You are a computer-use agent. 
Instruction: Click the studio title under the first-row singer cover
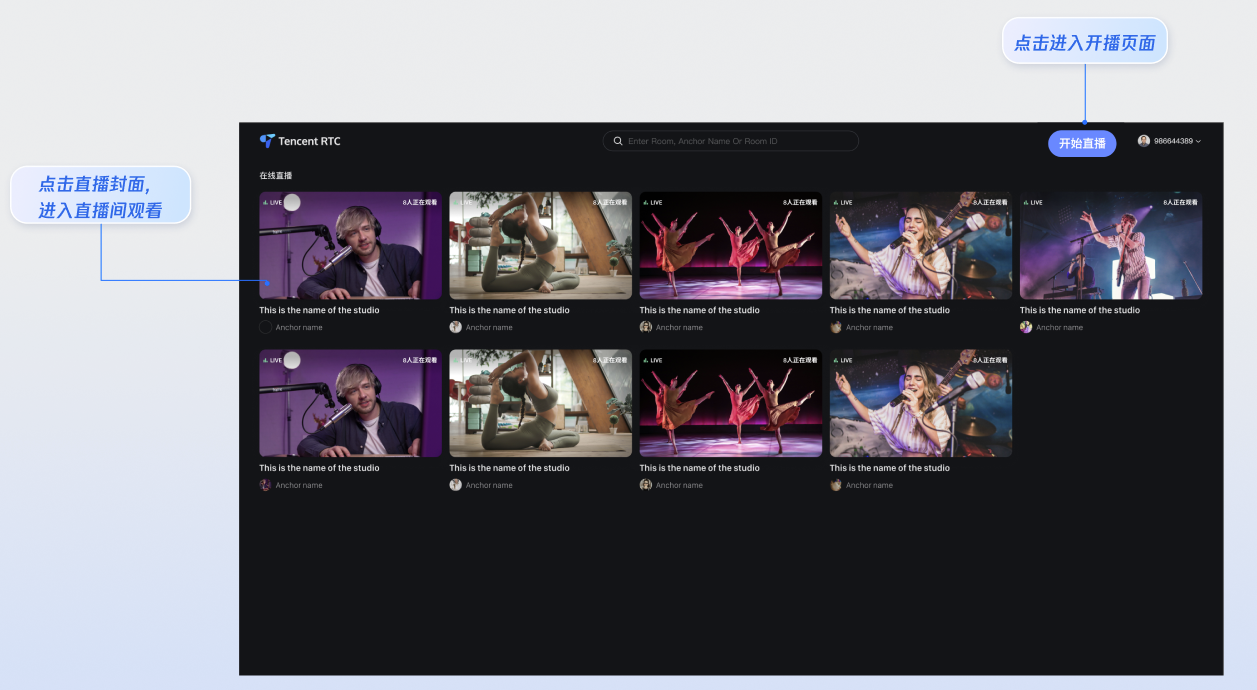pyautogui.click(x=889, y=310)
